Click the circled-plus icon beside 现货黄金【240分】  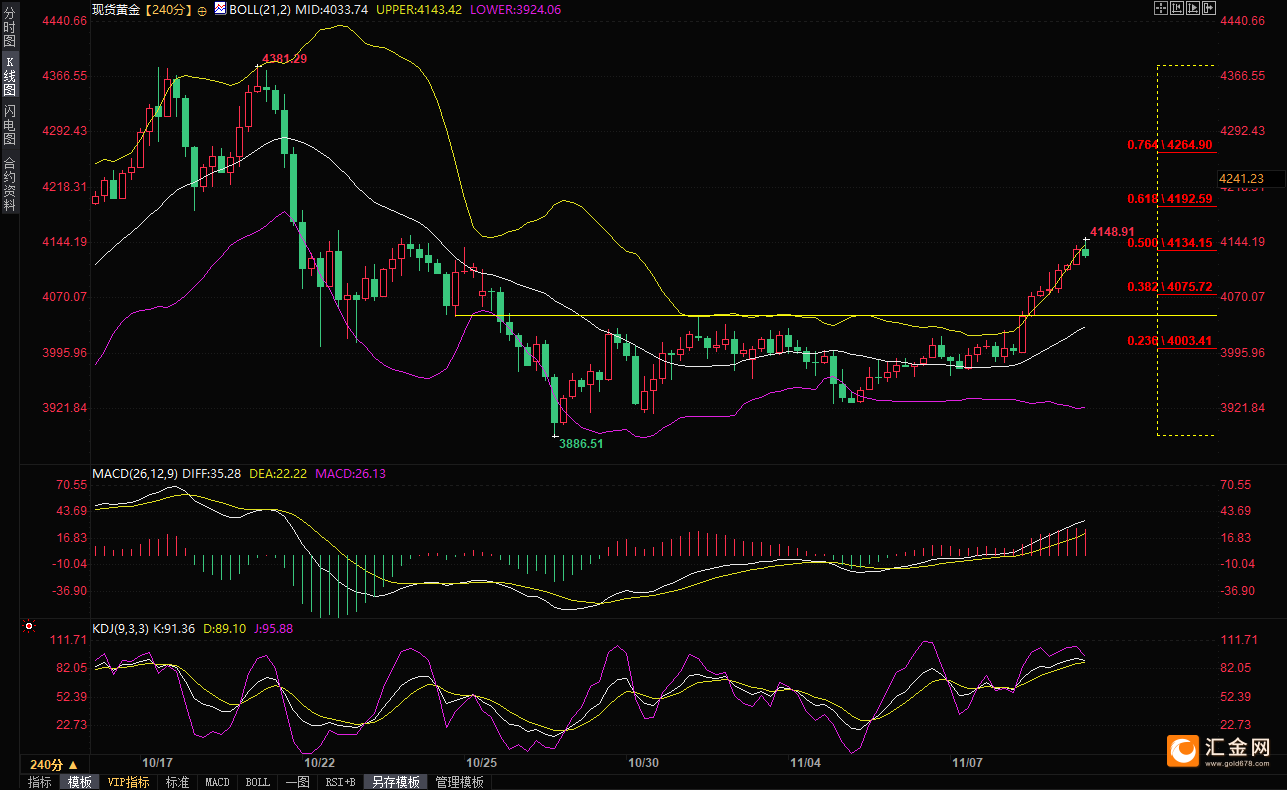tap(204, 9)
